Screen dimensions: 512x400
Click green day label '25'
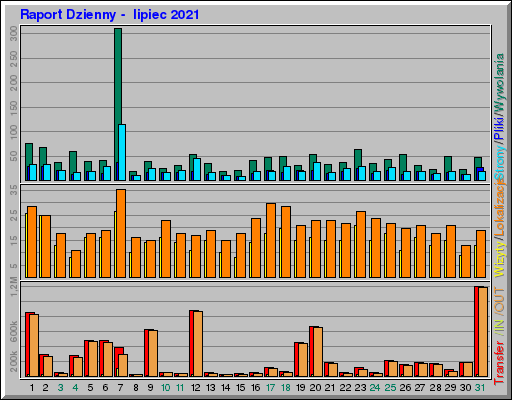click(x=390, y=388)
